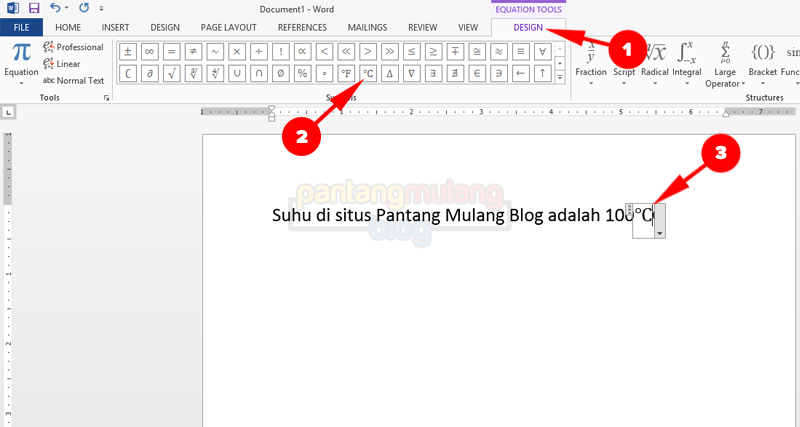Change tab stop type selector
The width and height of the screenshot is (800, 427).
click(x=9, y=112)
